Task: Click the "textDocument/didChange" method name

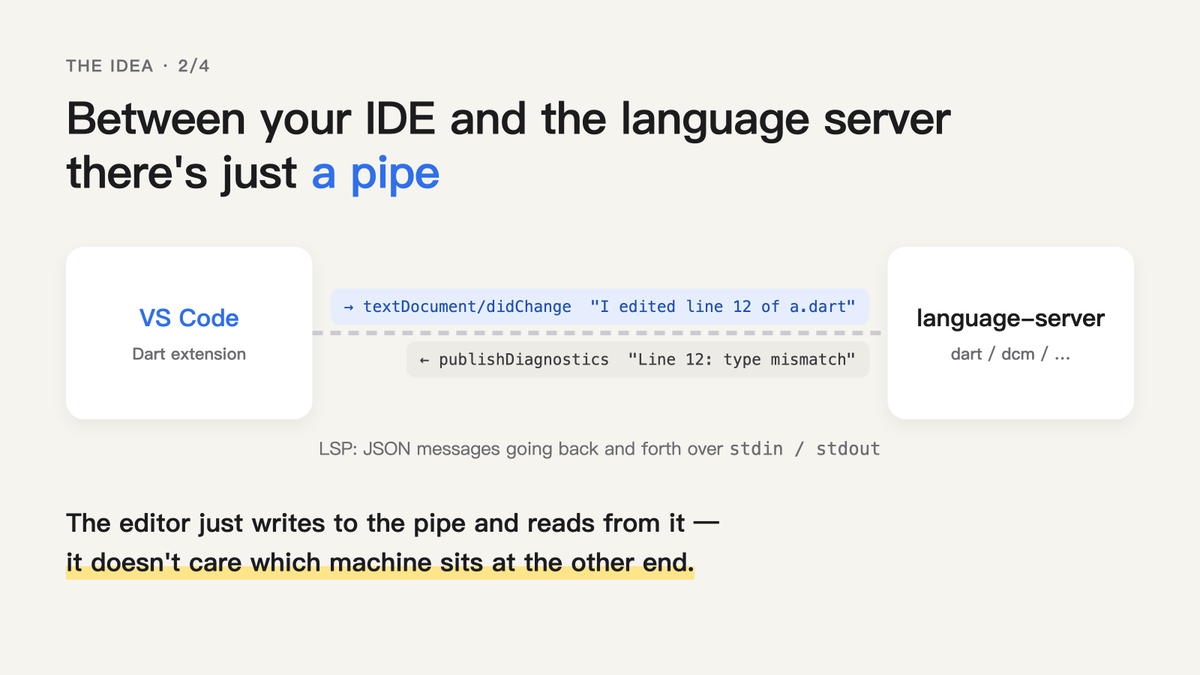Action: (467, 306)
